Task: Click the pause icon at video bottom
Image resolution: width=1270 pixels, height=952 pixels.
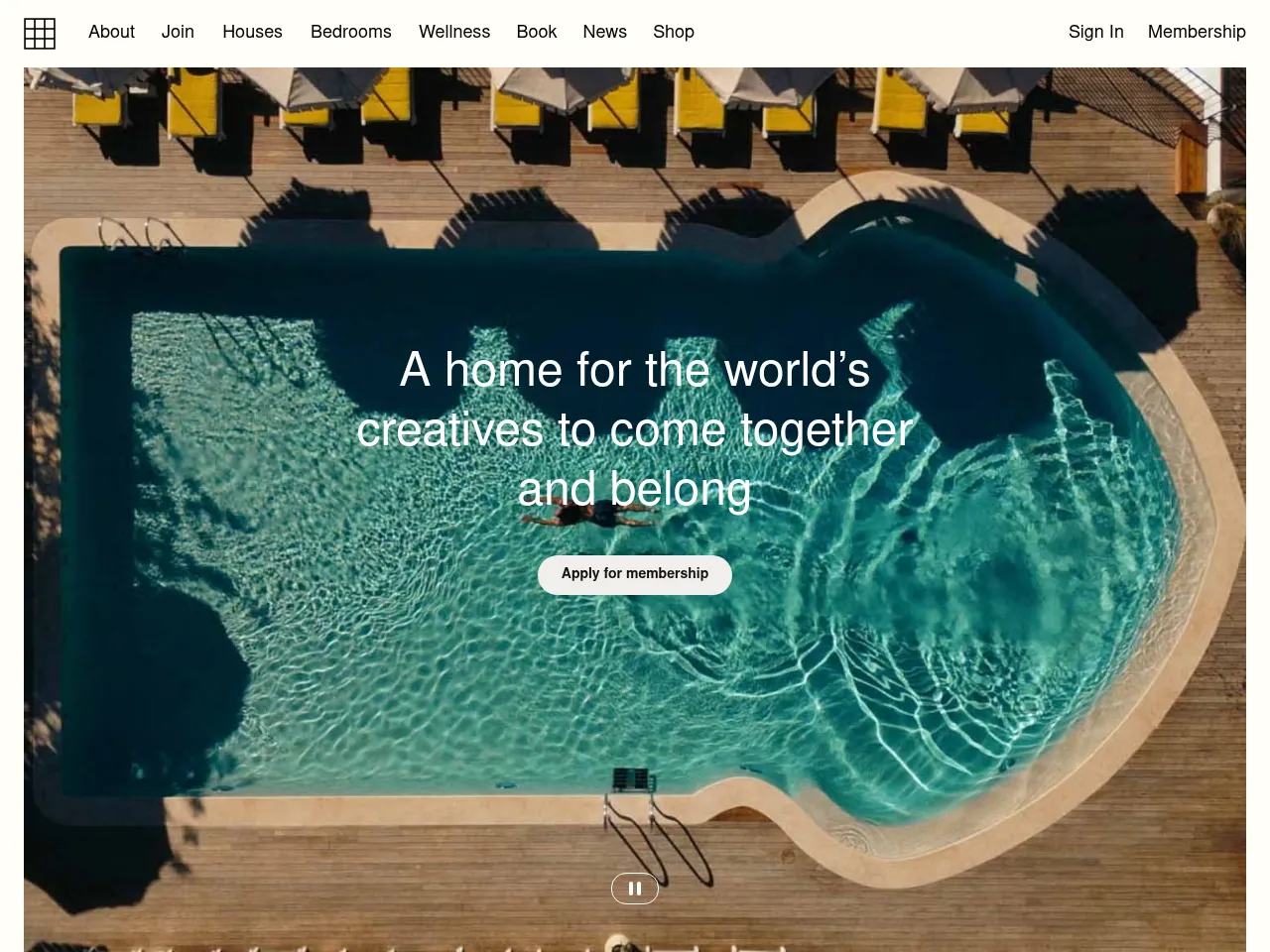Action: 634,888
